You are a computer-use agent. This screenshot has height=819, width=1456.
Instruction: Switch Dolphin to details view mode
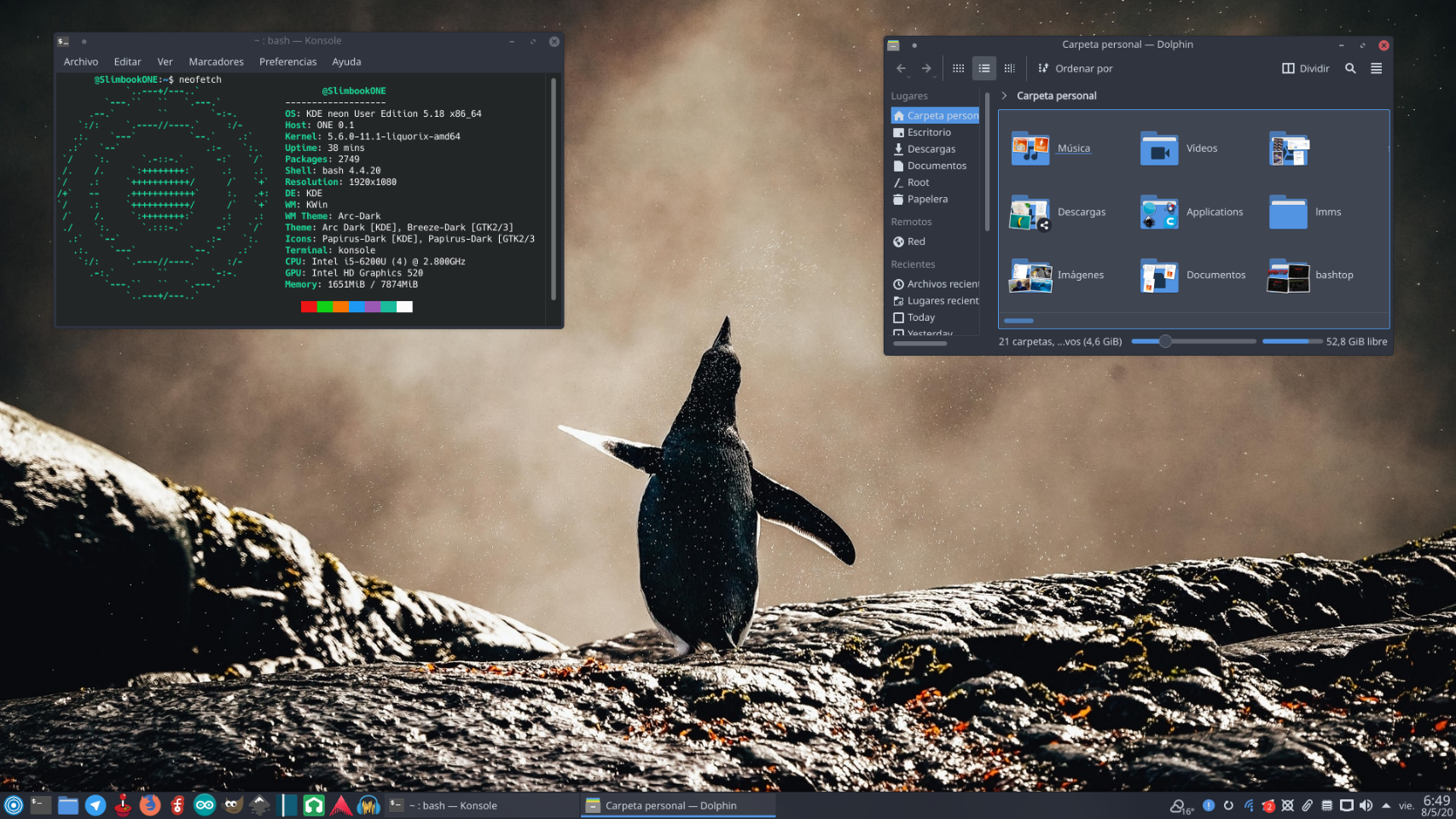click(x=1010, y=68)
